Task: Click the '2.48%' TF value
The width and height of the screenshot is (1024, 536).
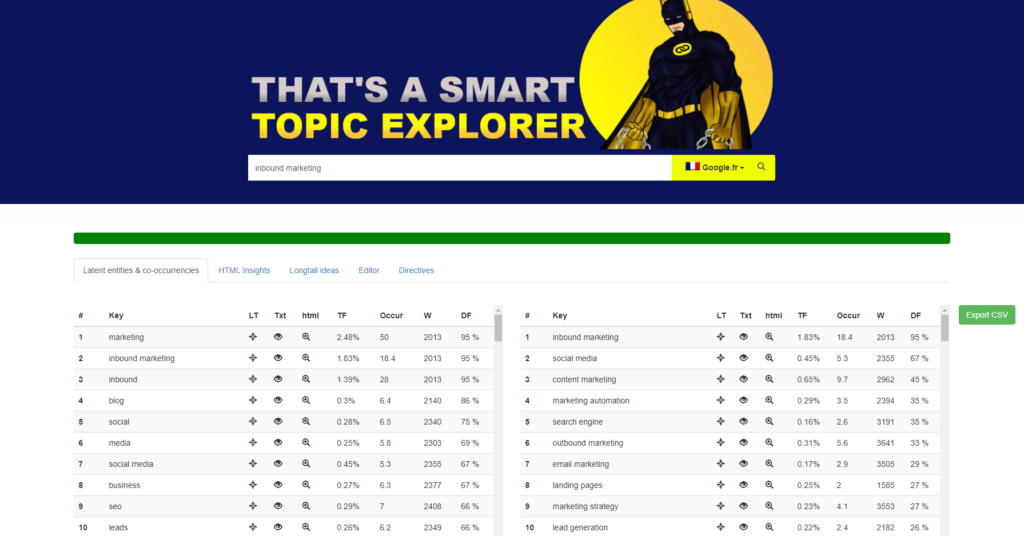Action: click(348, 338)
